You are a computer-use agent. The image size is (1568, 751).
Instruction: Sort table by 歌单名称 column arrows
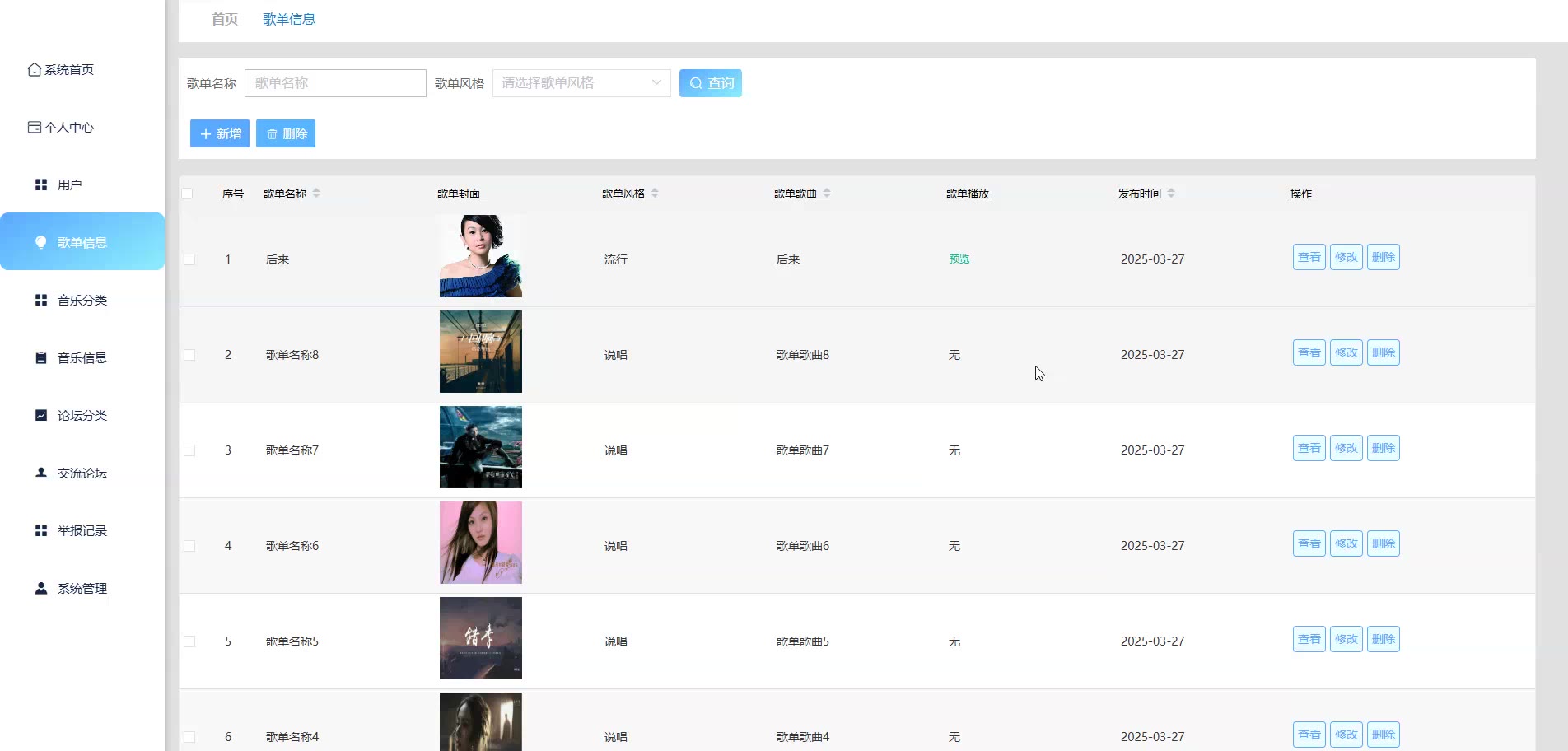pyautogui.click(x=316, y=194)
